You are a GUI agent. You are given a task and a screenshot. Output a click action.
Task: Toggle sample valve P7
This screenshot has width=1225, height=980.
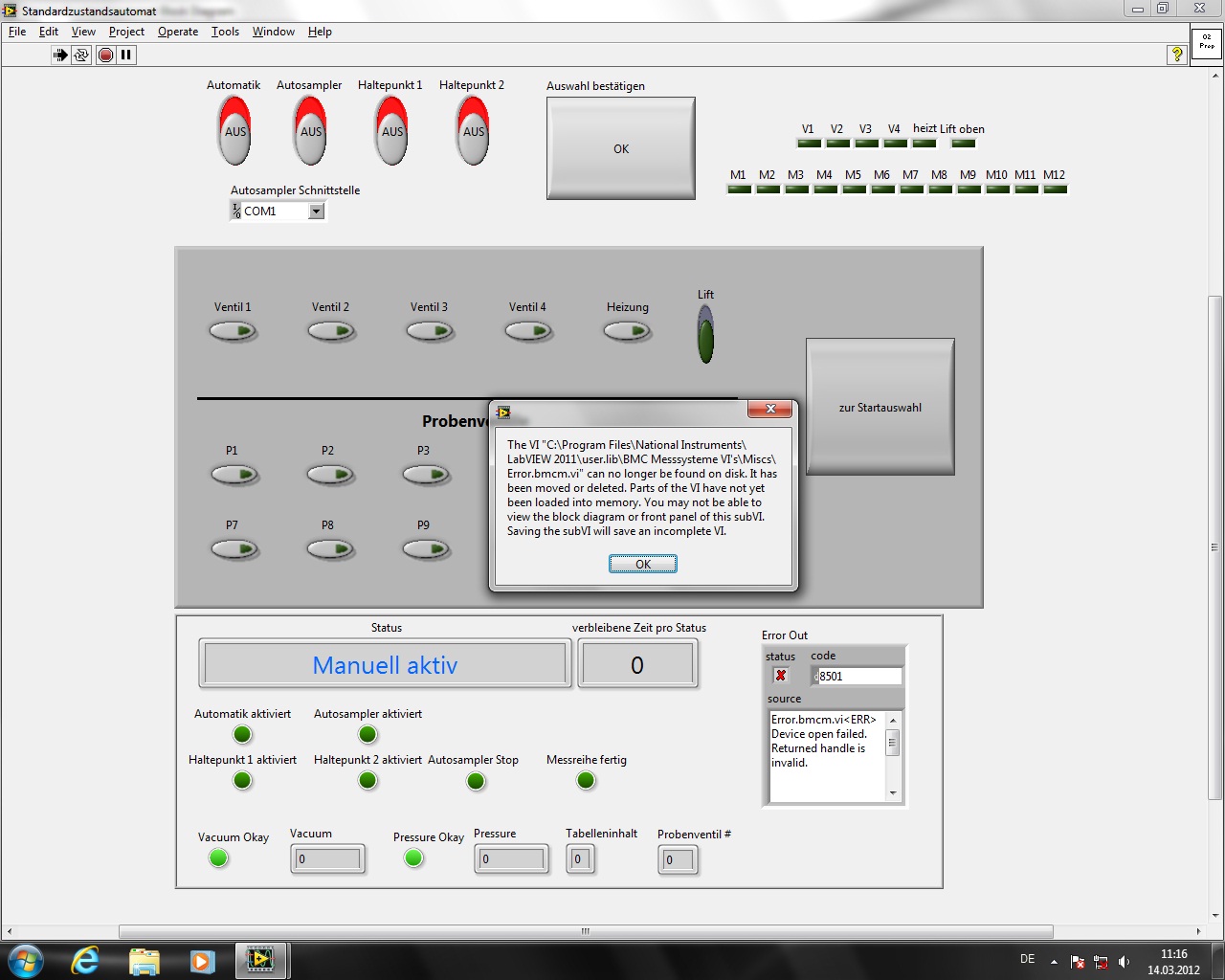point(234,549)
